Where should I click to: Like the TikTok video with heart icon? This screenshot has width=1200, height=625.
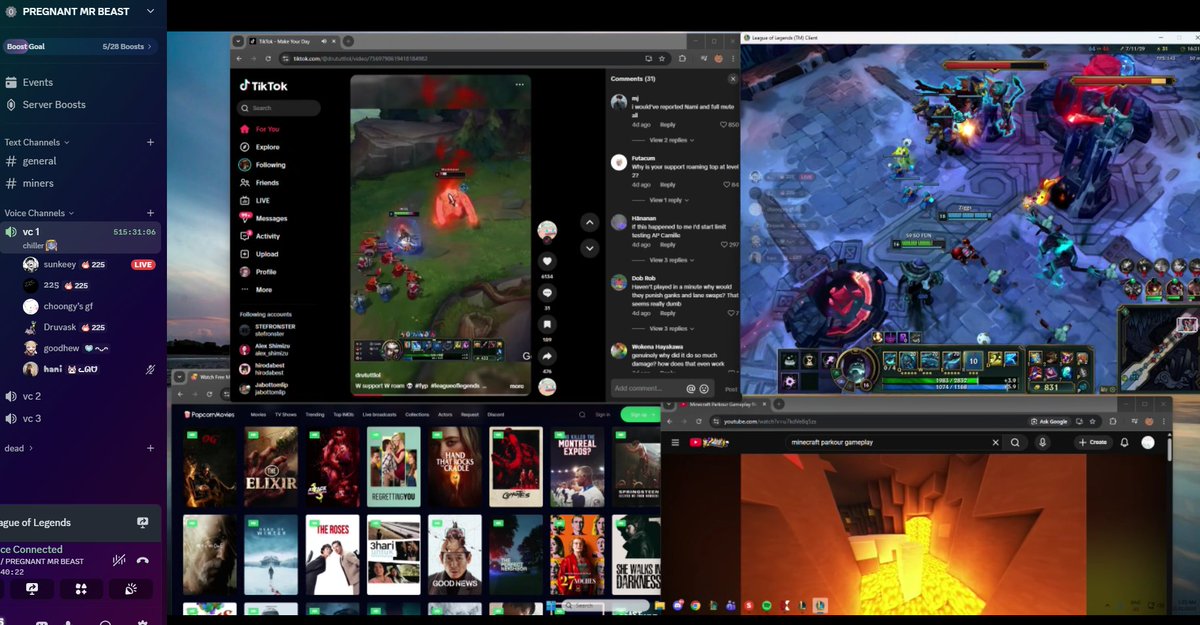[547, 261]
